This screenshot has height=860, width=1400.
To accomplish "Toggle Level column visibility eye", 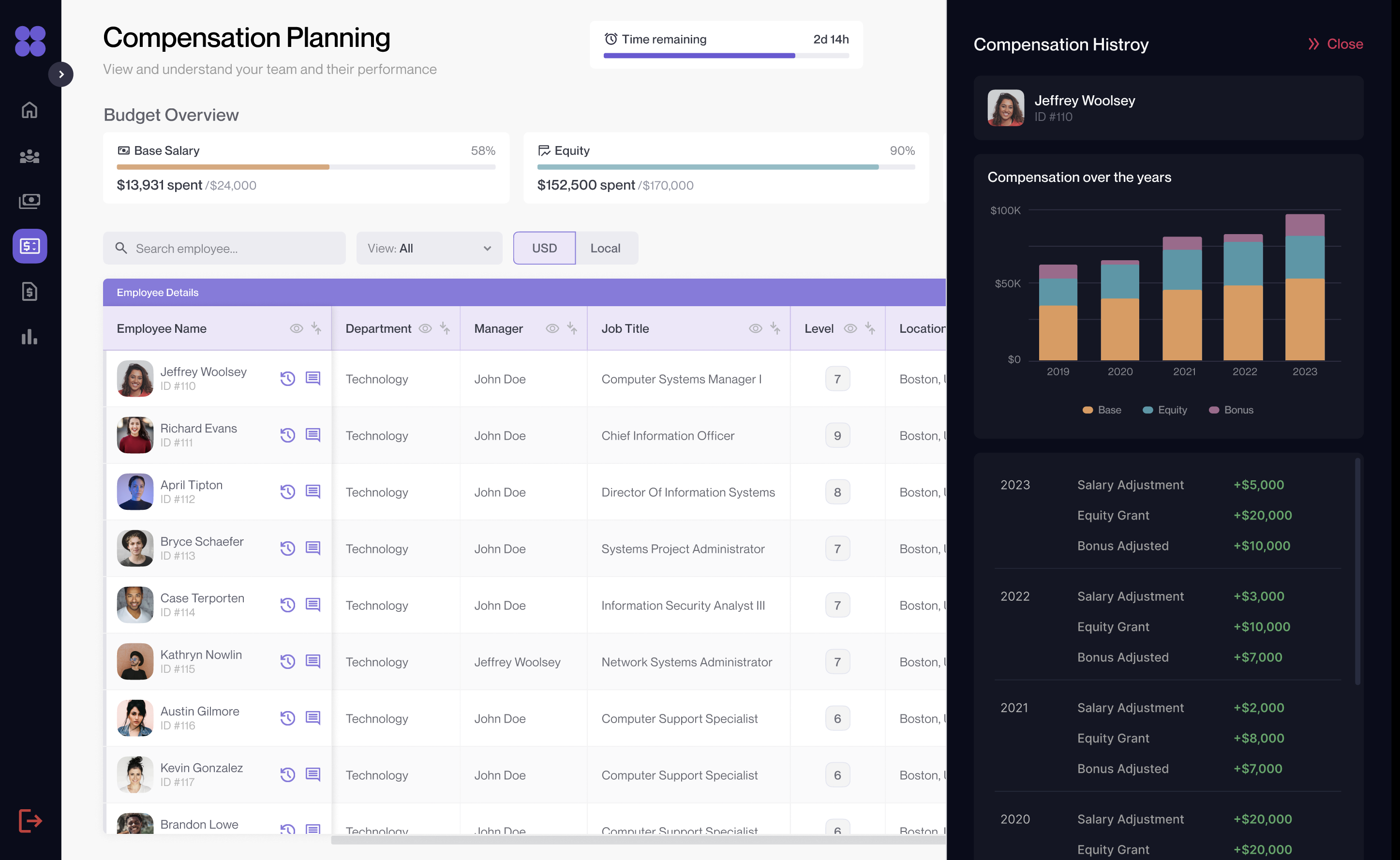I will 850,329.
